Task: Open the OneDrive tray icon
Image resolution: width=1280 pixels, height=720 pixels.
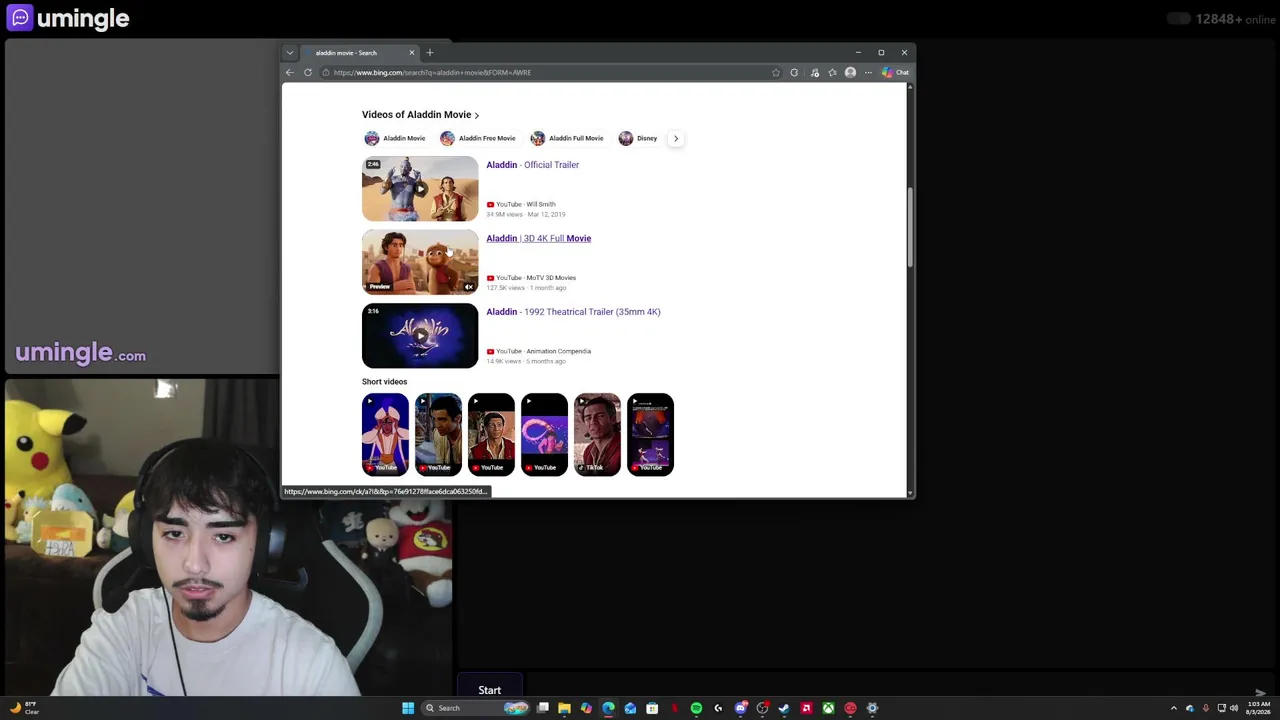Action: point(1190,708)
